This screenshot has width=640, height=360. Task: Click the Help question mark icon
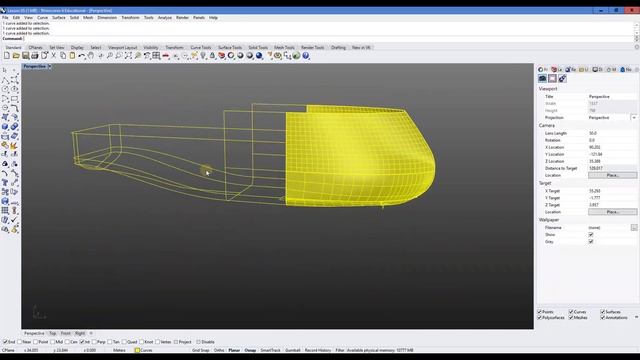pyautogui.click(x=306, y=56)
